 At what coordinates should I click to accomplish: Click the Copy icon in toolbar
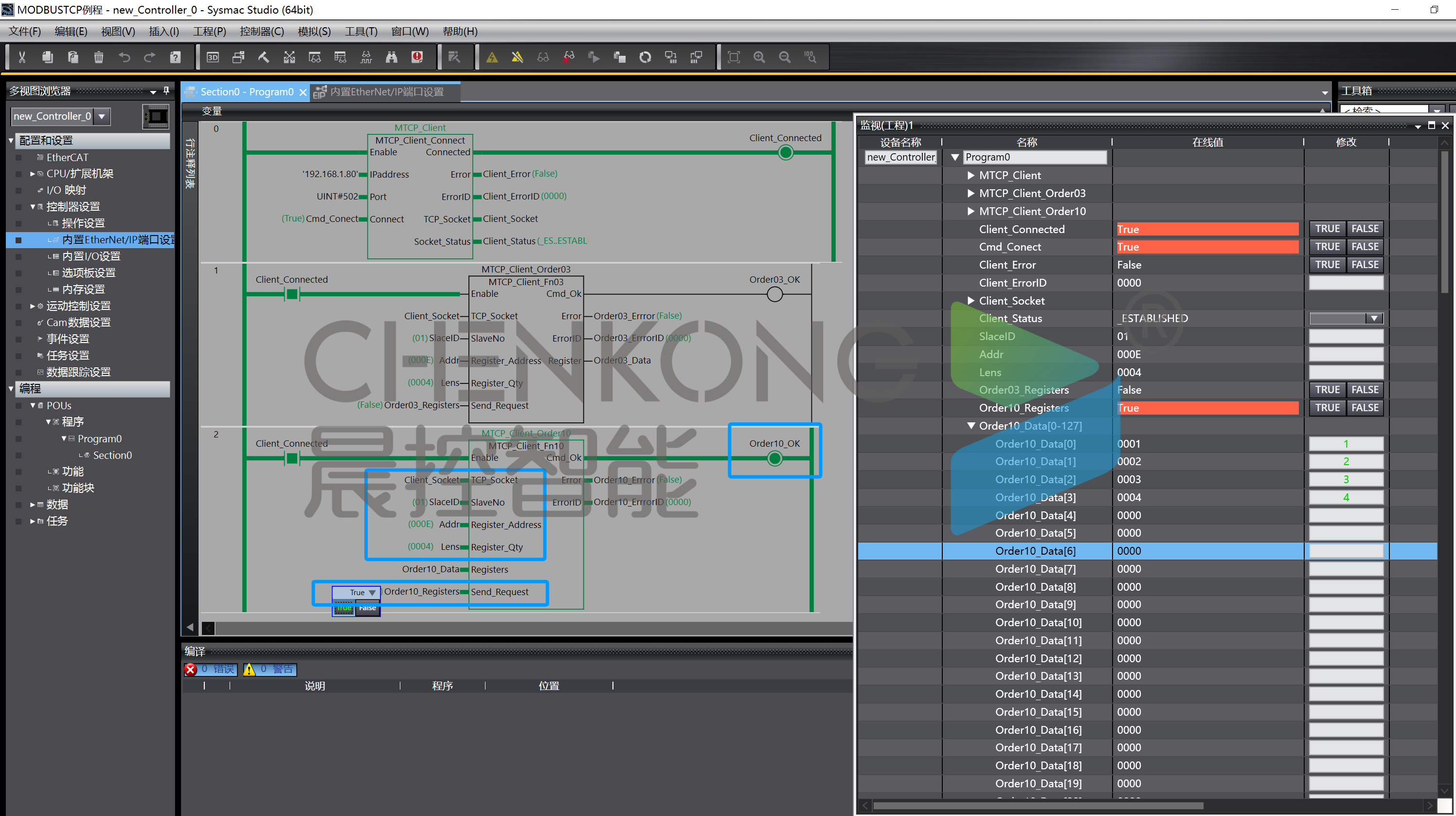click(48, 57)
